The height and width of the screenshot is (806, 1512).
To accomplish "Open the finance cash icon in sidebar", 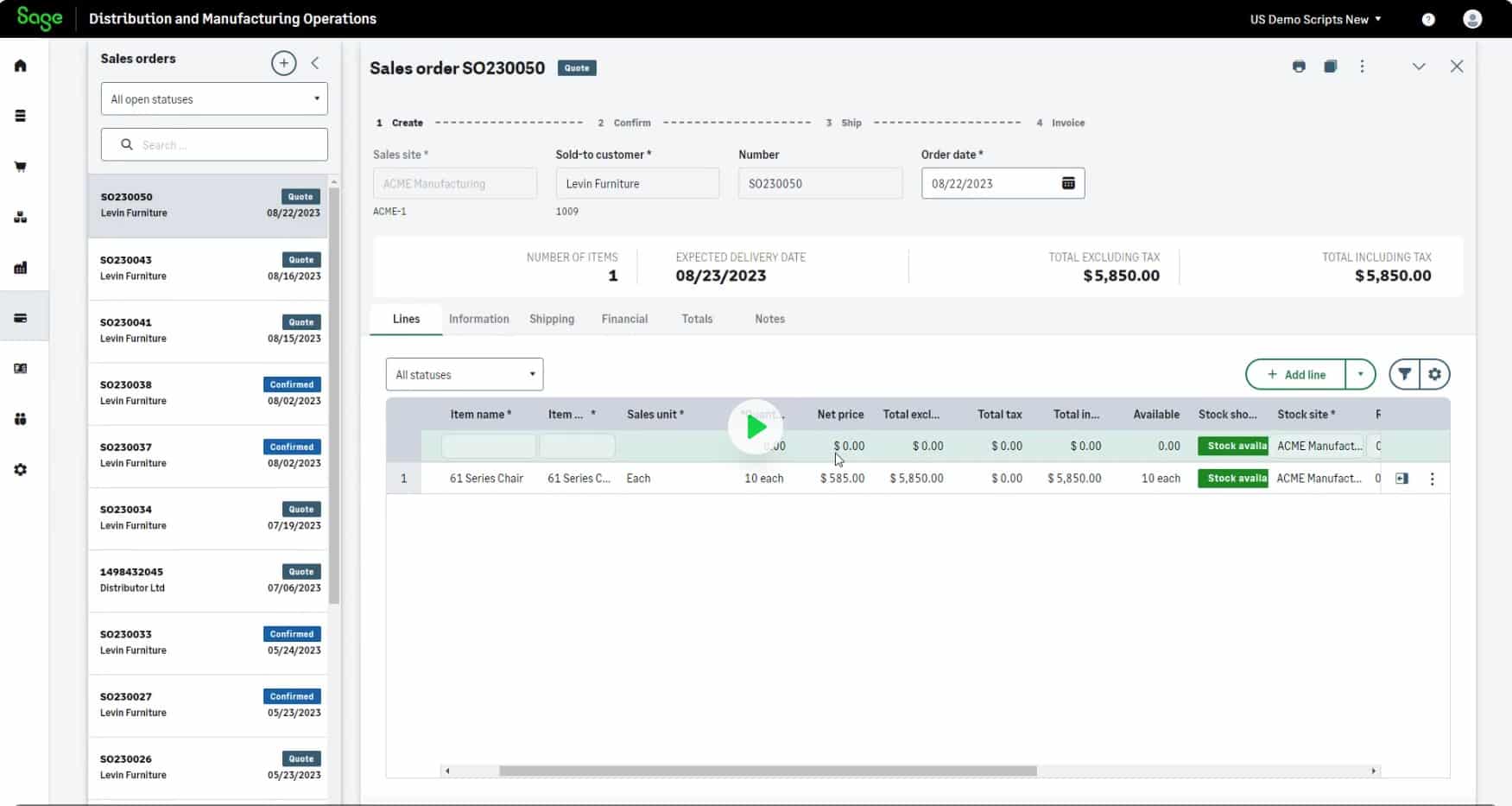I will 21,369.
